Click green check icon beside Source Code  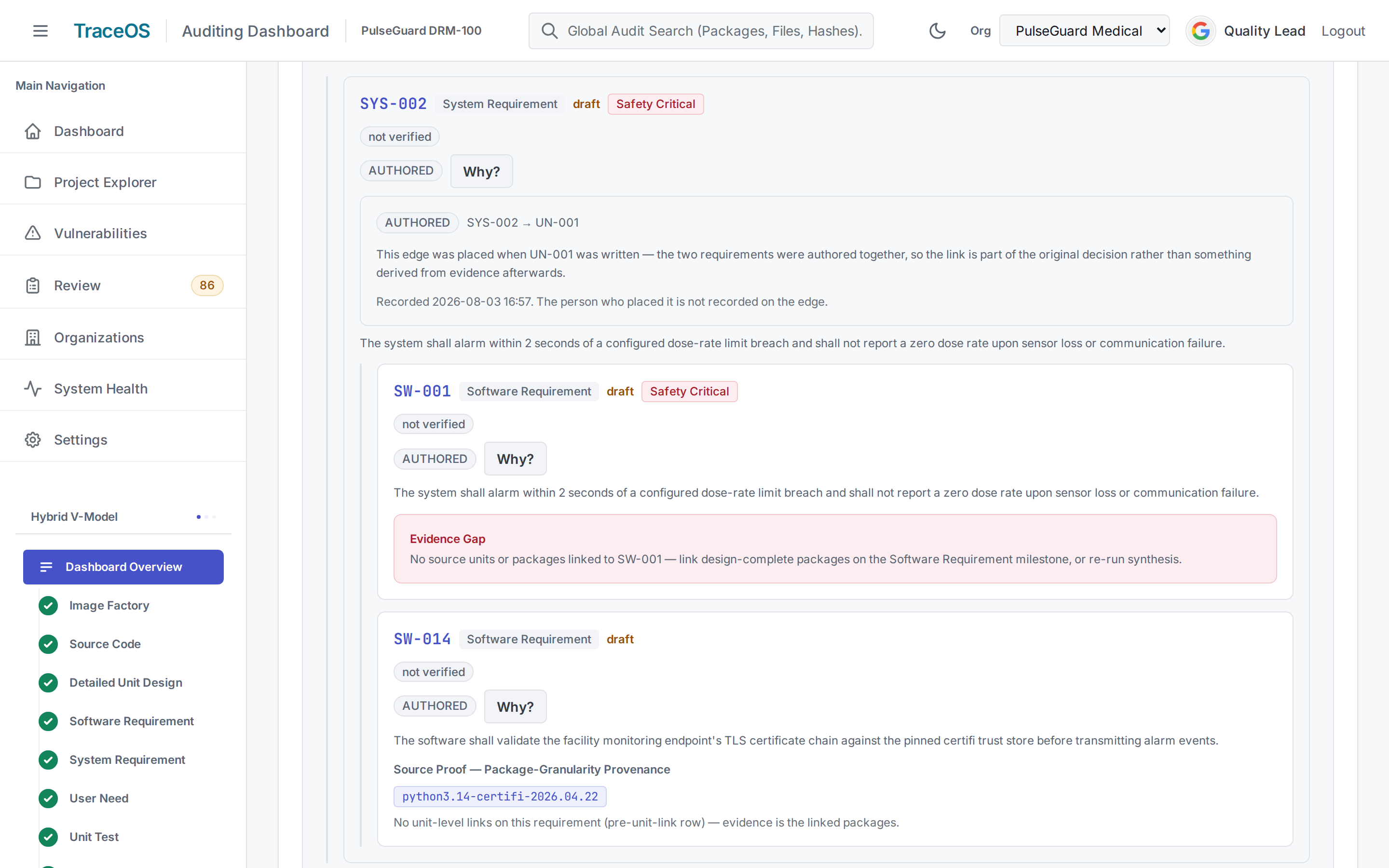pyautogui.click(x=48, y=644)
